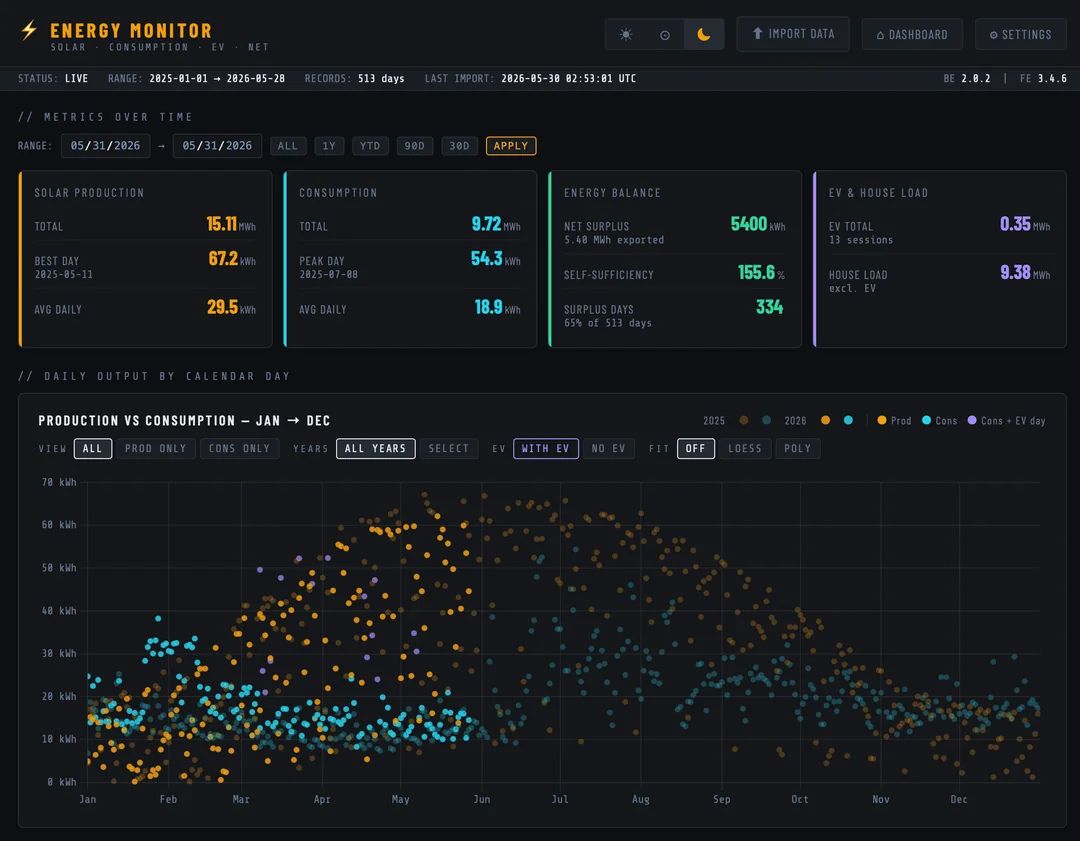
Task: Toggle the Cons + EV day legend entry
Action: (1006, 420)
